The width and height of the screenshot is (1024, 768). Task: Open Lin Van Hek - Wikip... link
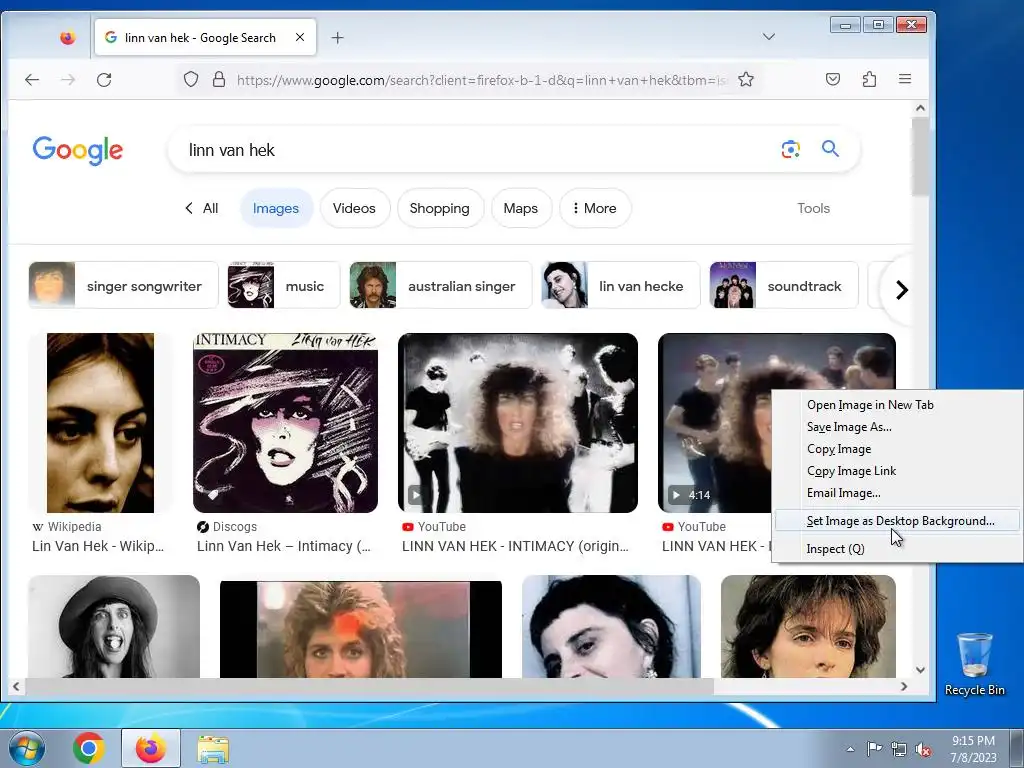[98, 546]
